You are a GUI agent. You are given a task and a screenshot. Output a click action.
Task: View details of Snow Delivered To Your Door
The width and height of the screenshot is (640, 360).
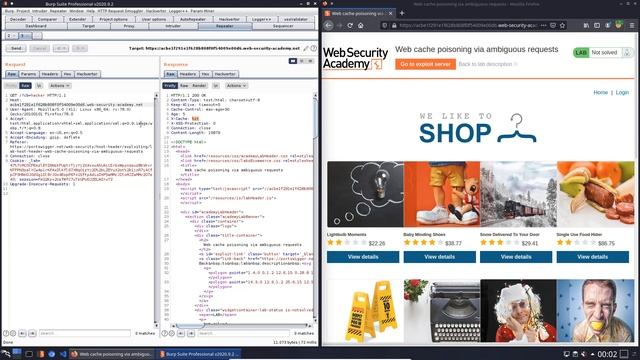(x=516, y=257)
